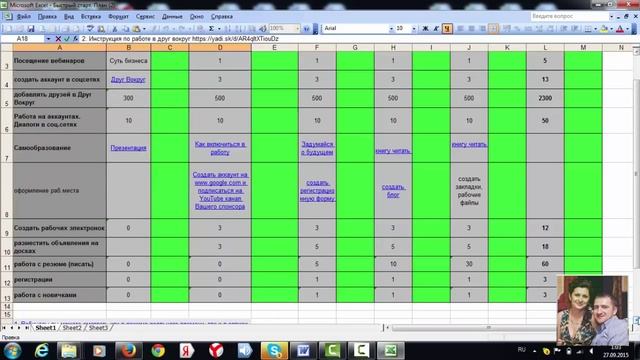Confirm the formula bar entry with the green check
Viewport: 640px width, 360px height.
[x=67, y=39]
